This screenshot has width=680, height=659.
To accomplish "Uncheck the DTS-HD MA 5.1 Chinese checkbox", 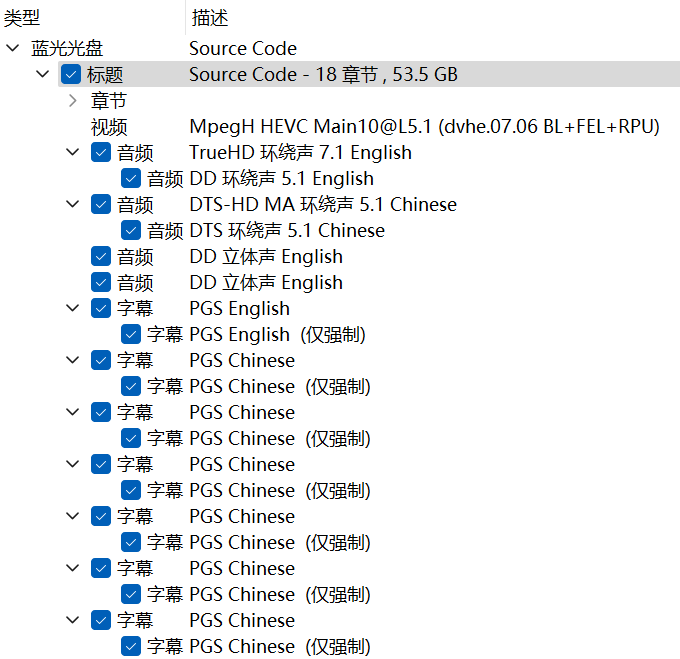I will coord(101,204).
